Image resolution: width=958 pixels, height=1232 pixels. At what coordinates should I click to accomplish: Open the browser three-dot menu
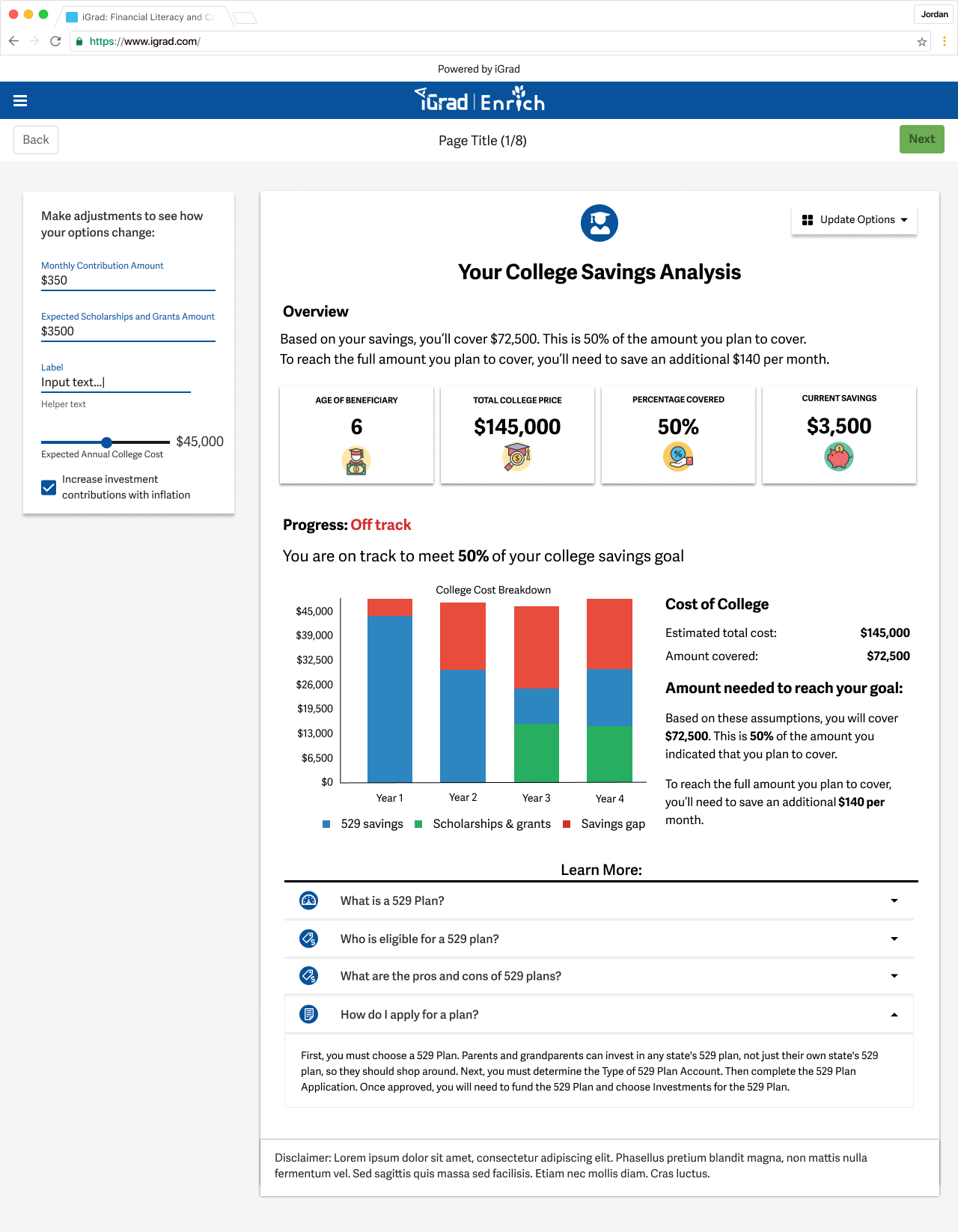945,41
